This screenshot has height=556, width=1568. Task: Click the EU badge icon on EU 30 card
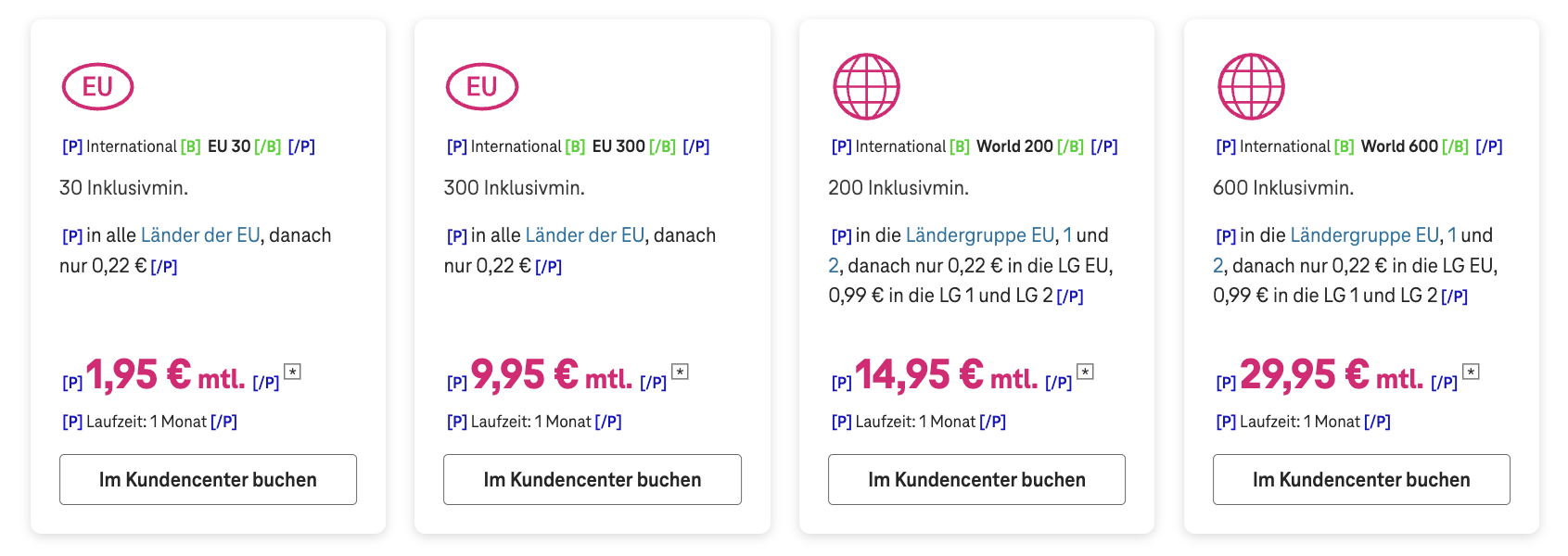(x=97, y=86)
